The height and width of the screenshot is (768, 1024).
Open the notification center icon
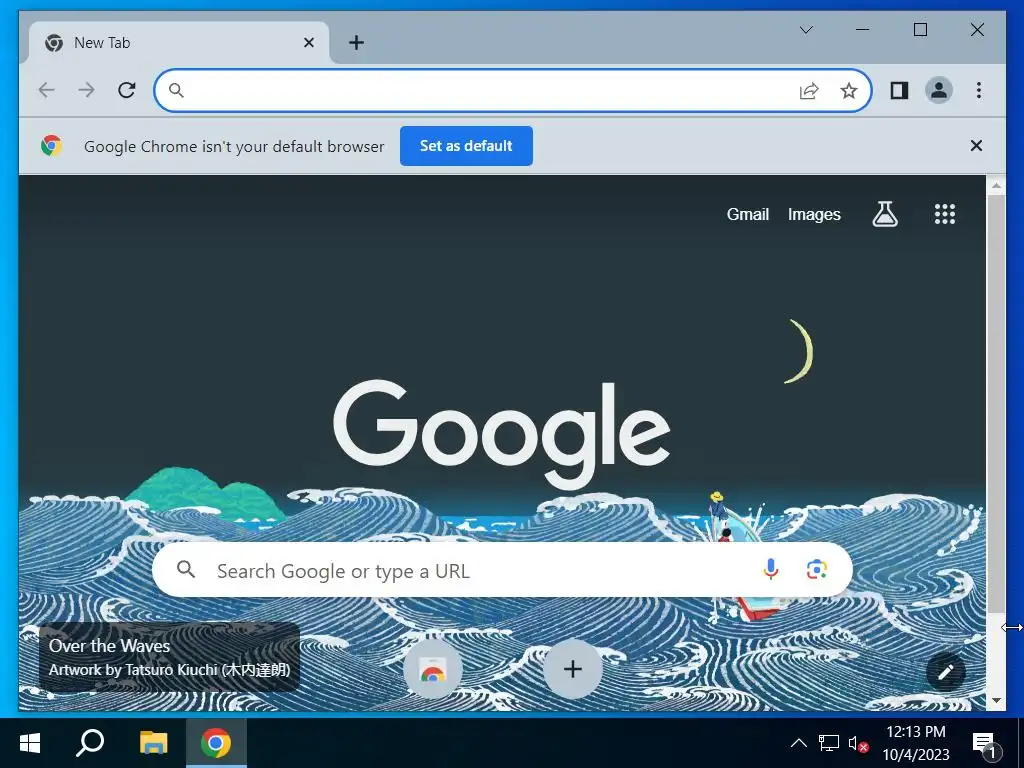click(x=985, y=743)
